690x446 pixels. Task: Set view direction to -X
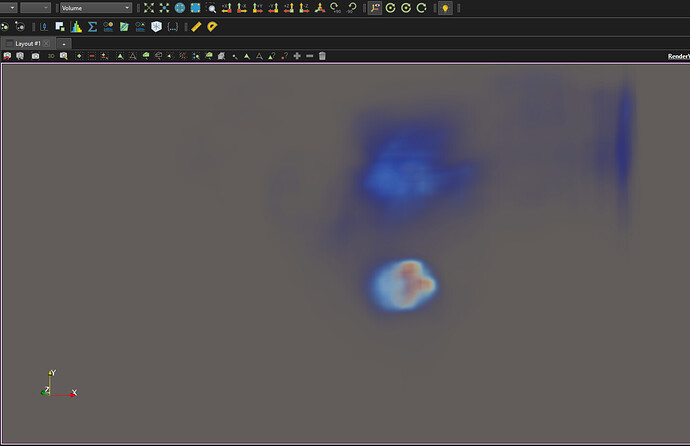point(242,8)
